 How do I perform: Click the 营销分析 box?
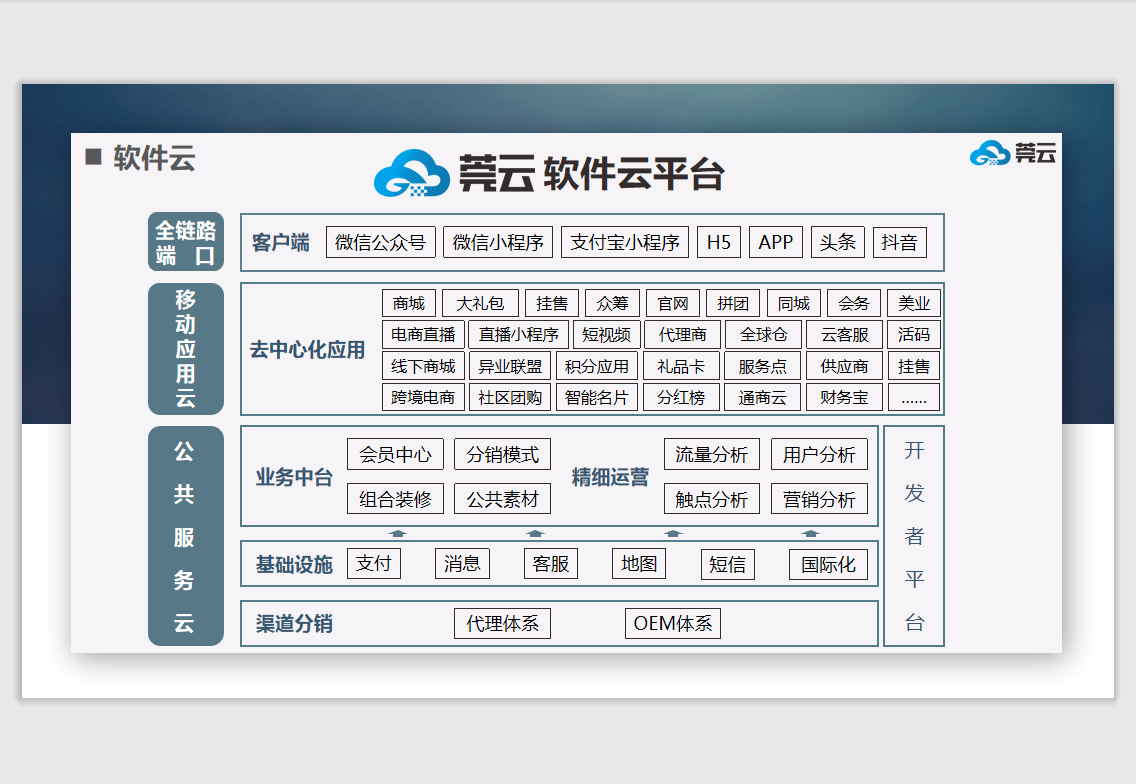pyautogui.click(x=820, y=498)
